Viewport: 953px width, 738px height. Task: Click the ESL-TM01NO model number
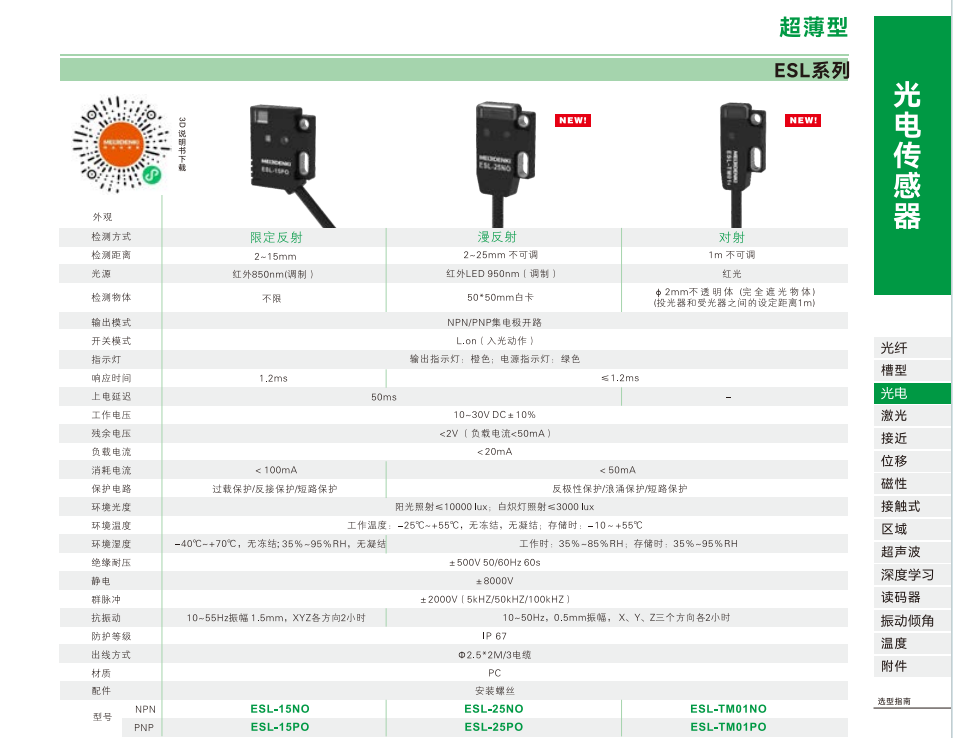click(x=728, y=709)
